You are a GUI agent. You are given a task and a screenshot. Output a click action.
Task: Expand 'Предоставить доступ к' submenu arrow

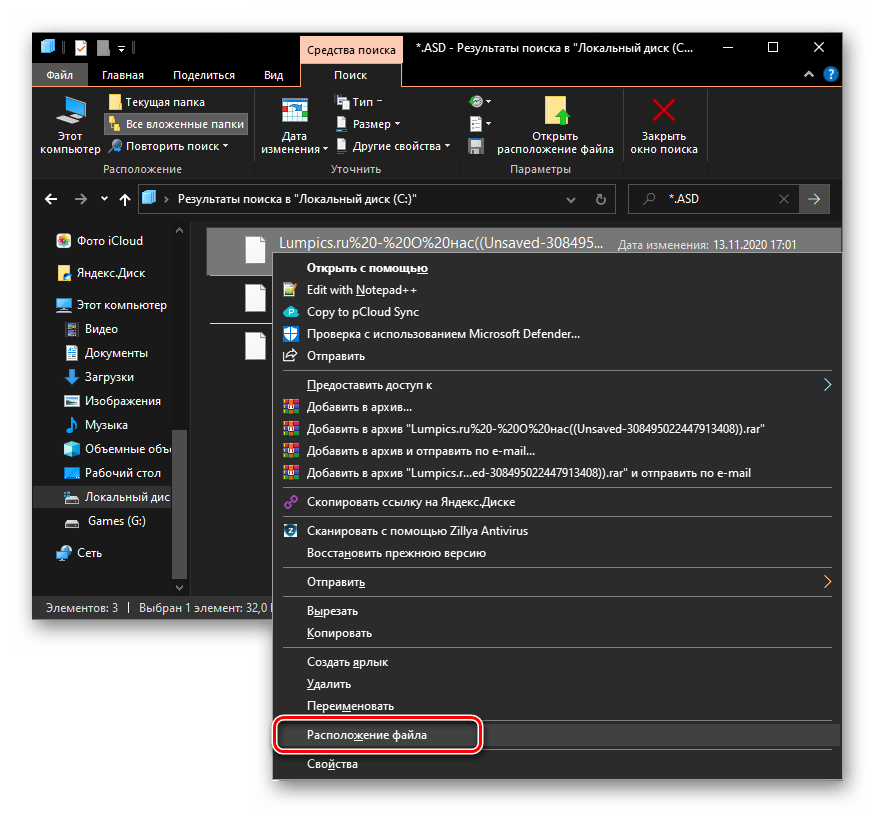click(x=827, y=384)
